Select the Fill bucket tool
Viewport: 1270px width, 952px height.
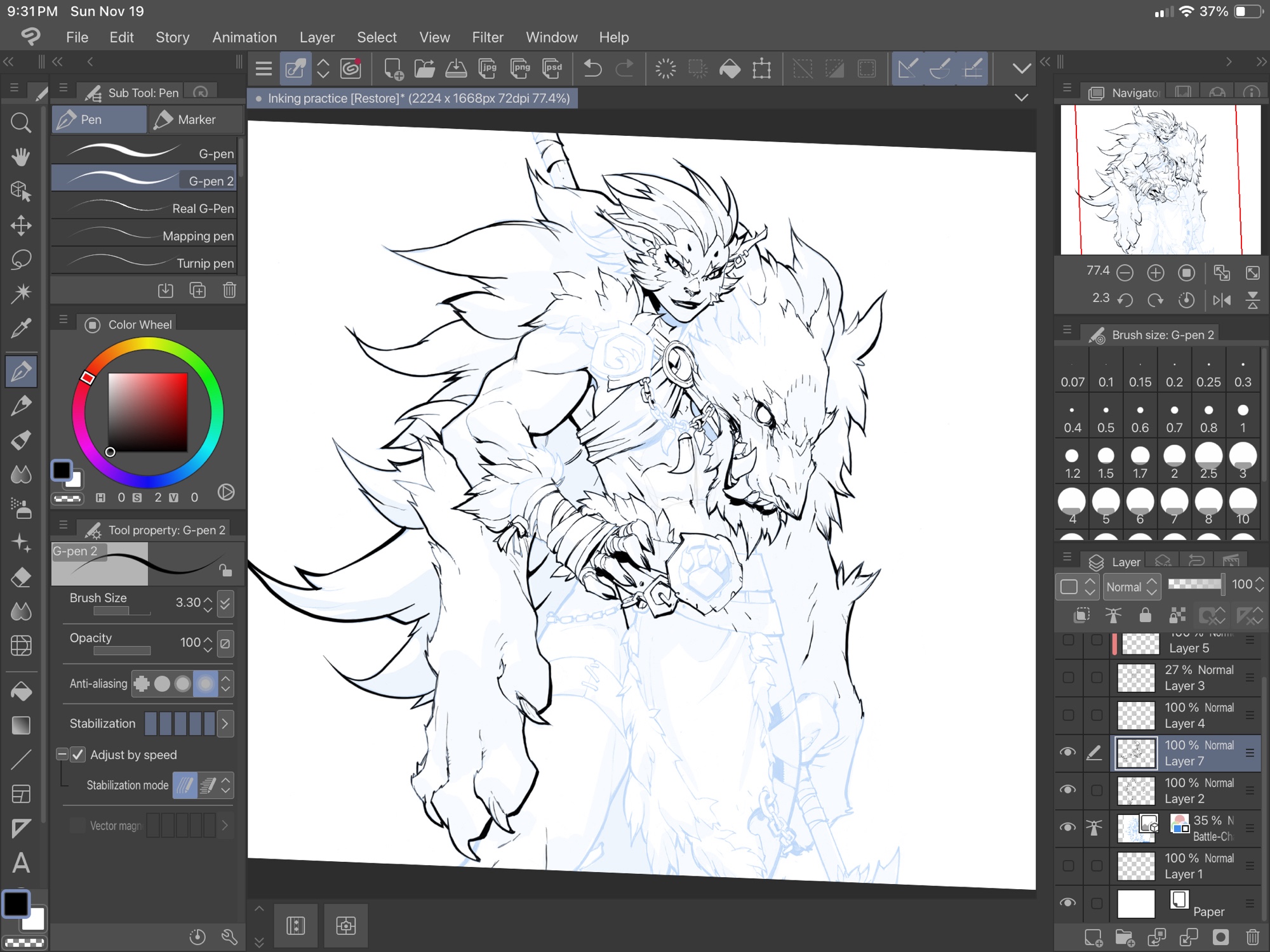21,691
